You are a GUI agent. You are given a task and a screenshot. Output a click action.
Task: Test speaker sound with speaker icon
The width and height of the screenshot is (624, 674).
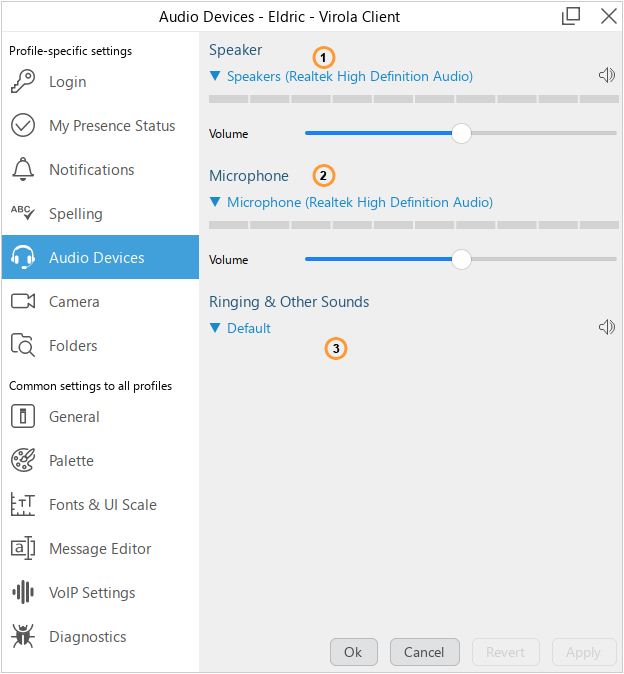[606, 76]
